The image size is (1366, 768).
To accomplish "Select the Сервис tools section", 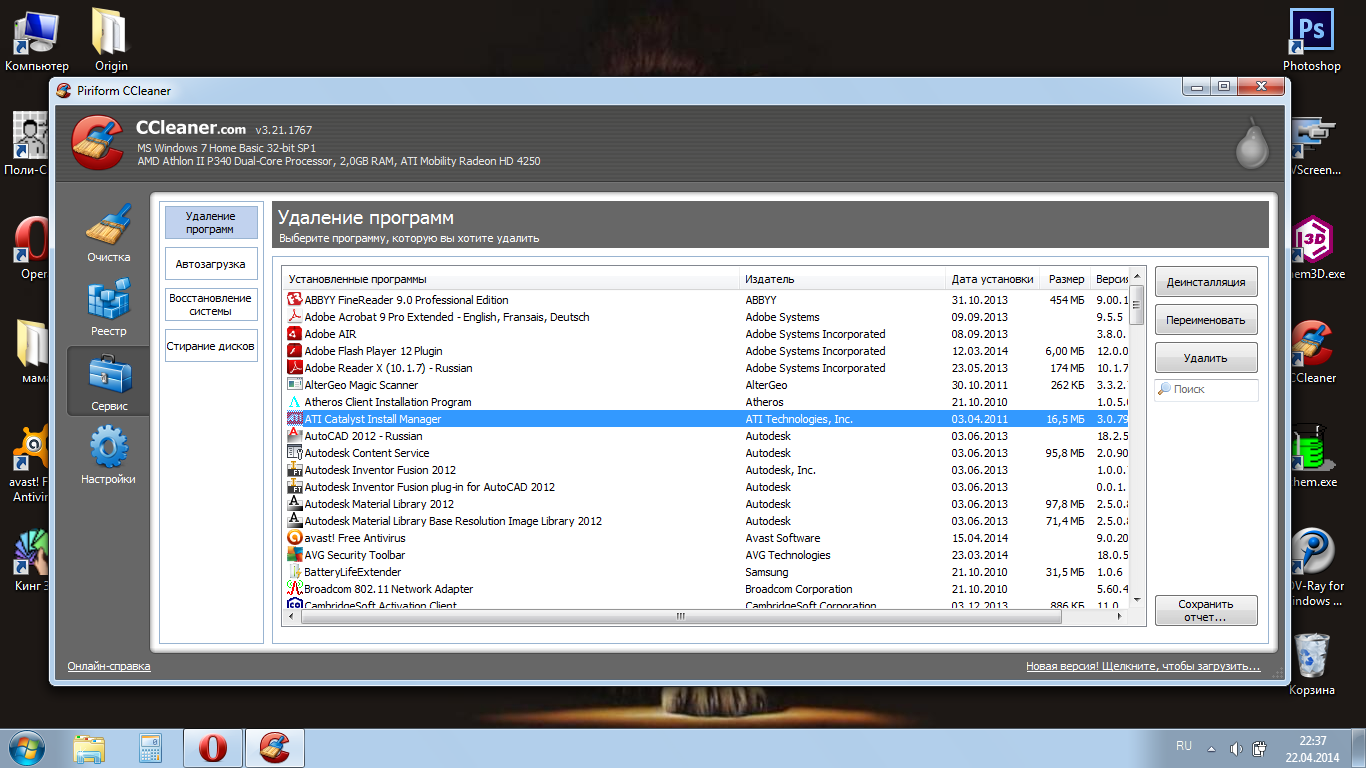I will point(108,382).
